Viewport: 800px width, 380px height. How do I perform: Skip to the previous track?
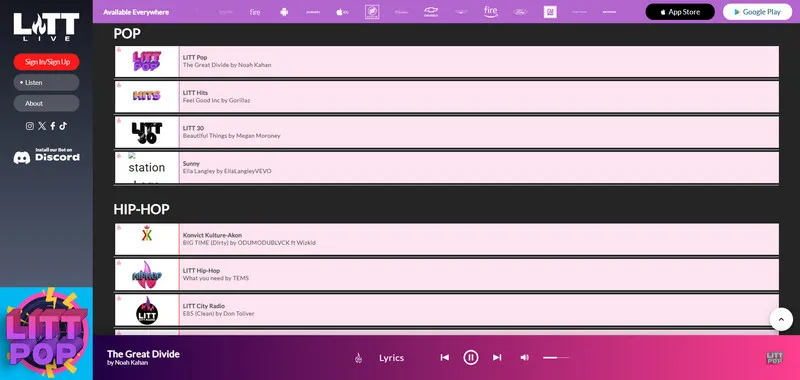coord(444,358)
